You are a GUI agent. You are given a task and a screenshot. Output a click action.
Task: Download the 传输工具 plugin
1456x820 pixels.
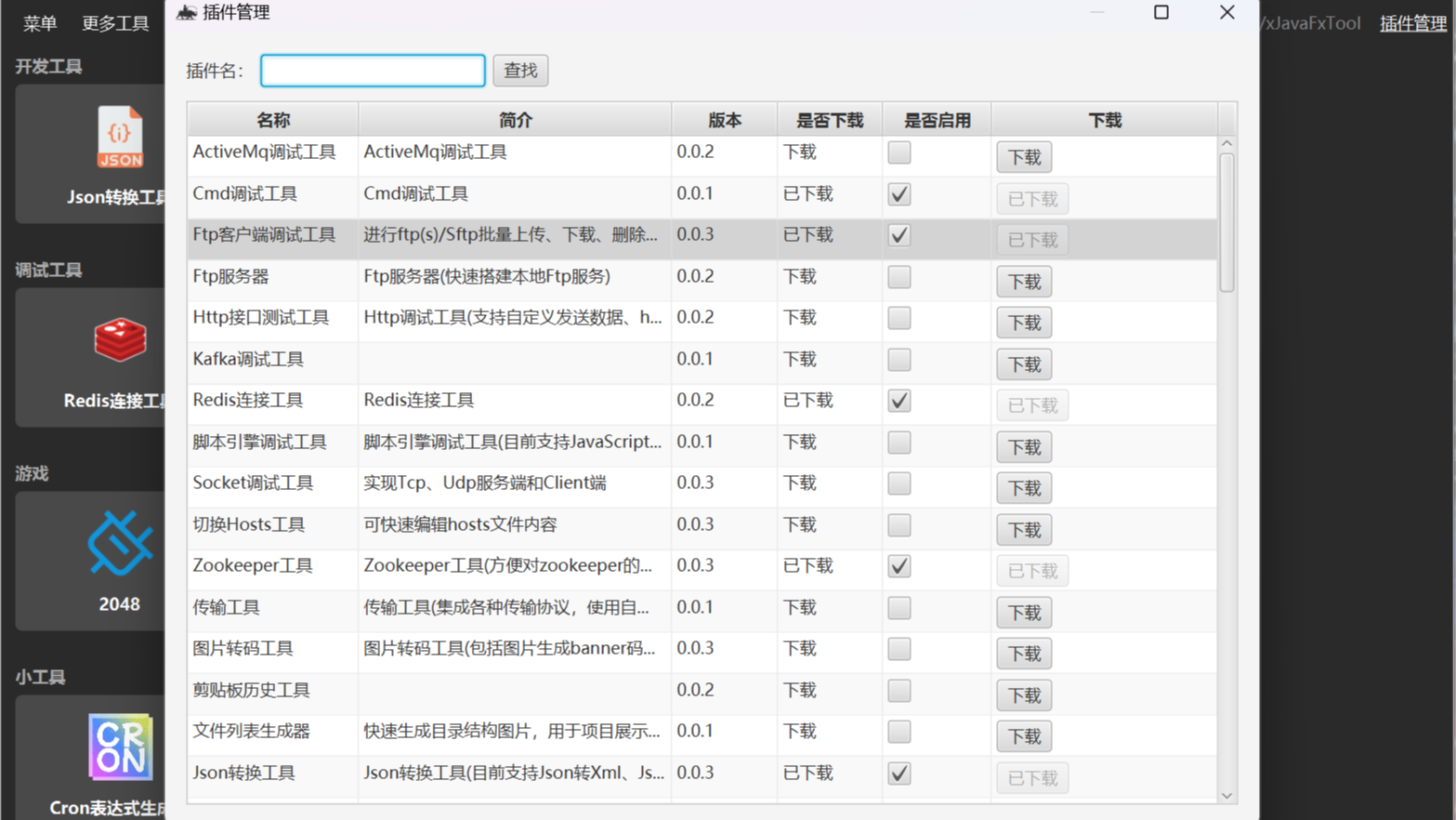pos(1024,613)
